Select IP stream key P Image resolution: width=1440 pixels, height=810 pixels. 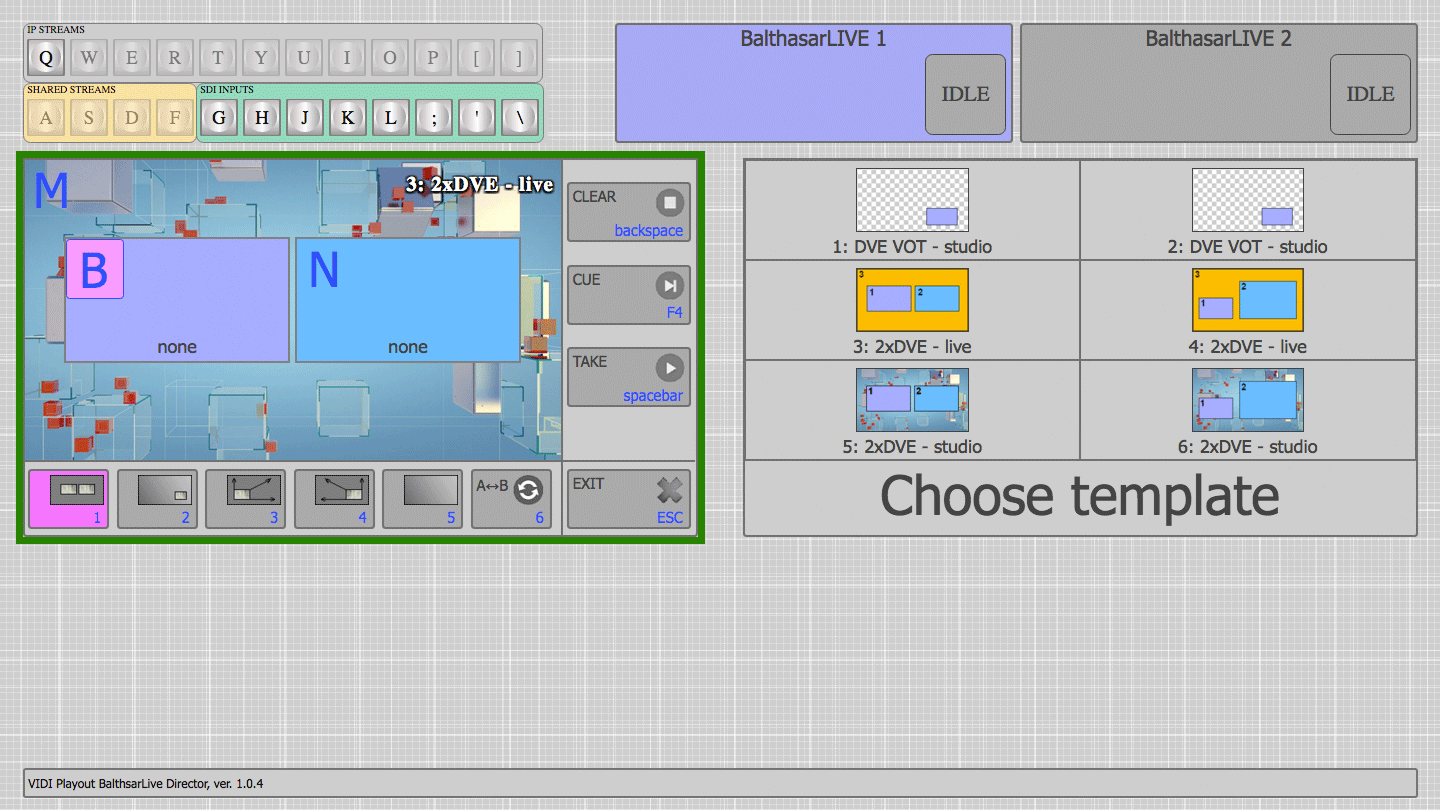tap(433, 57)
